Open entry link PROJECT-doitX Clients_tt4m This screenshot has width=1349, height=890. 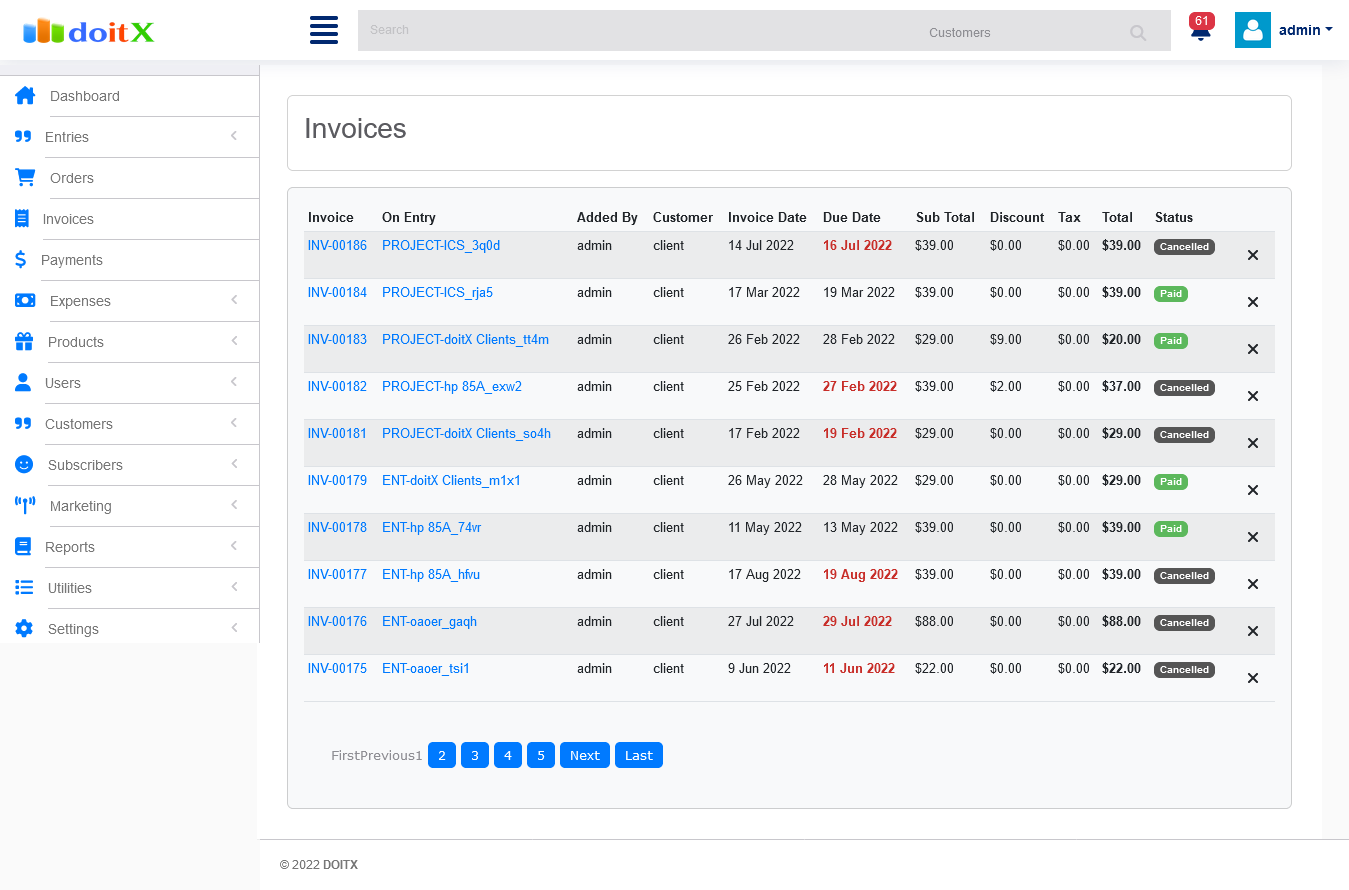coord(465,340)
